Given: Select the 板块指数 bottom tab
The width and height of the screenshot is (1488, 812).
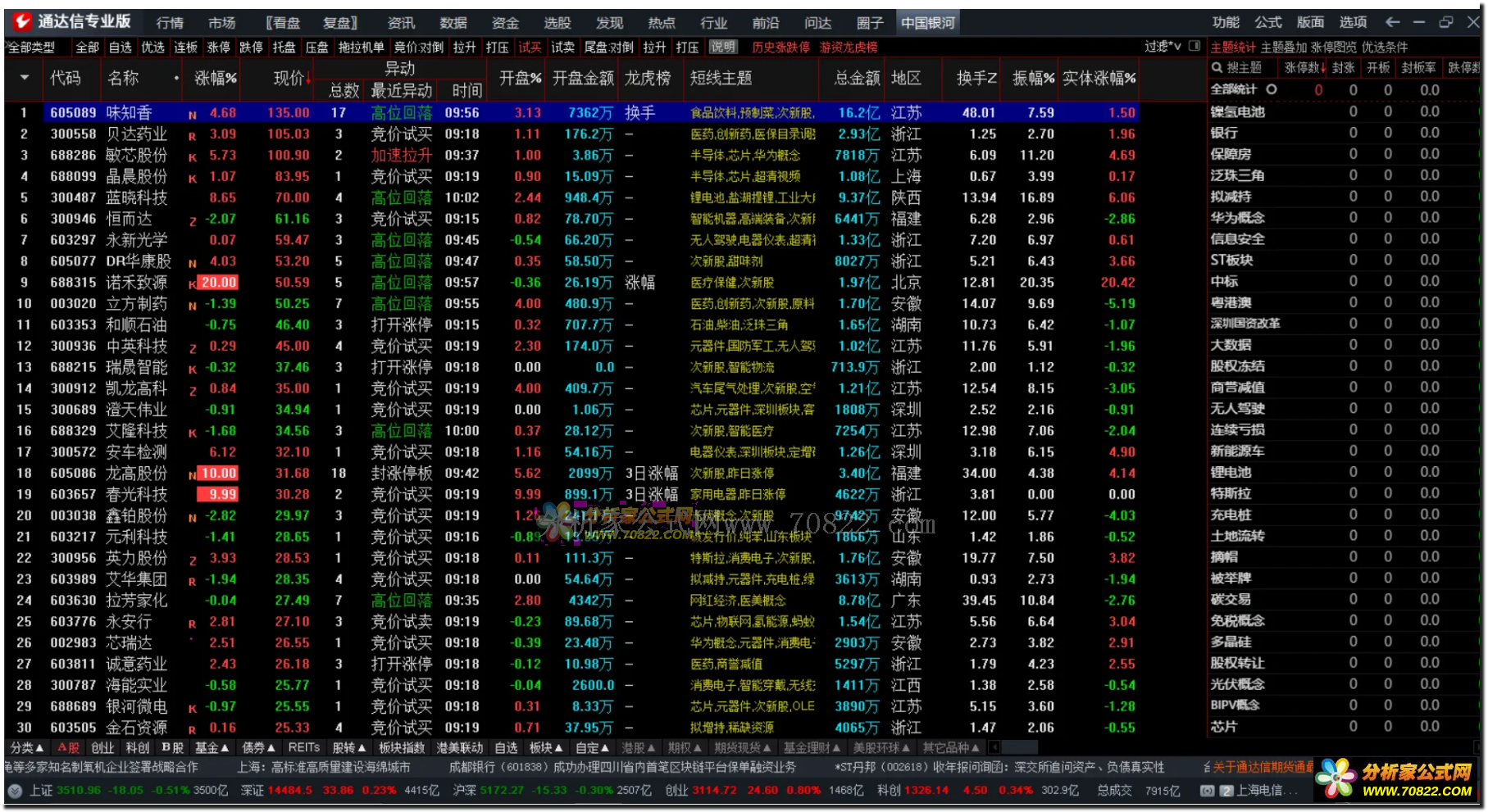Looking at the screenshot, I should [402, 747].
